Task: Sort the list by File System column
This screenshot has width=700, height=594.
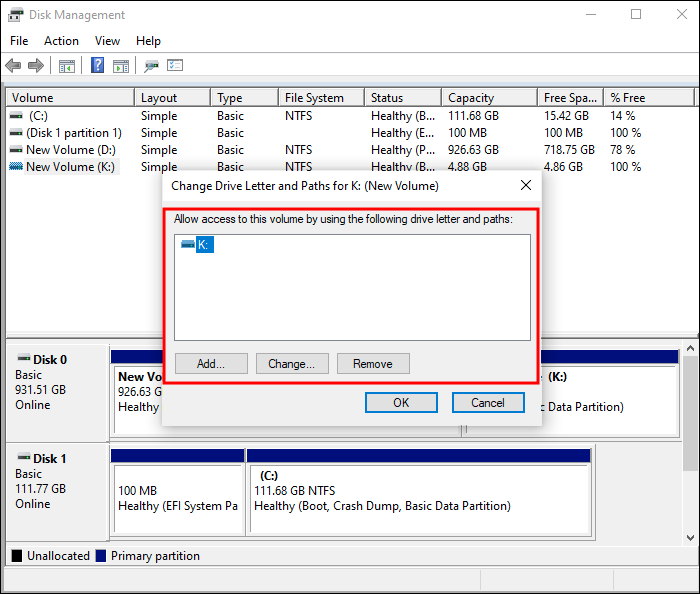Action: (321, 98)
